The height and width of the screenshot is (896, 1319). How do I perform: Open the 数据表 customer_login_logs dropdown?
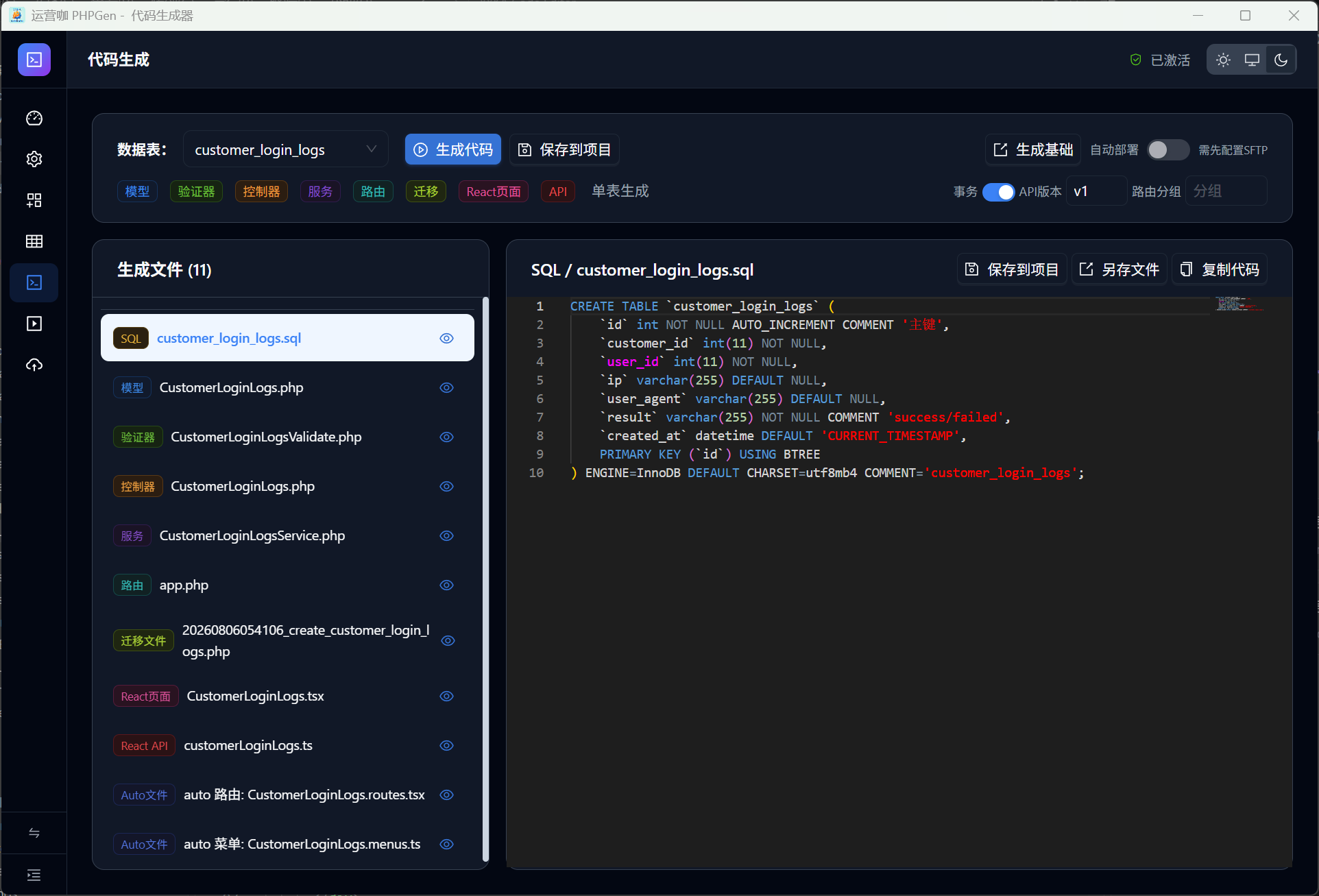point(286,149)
